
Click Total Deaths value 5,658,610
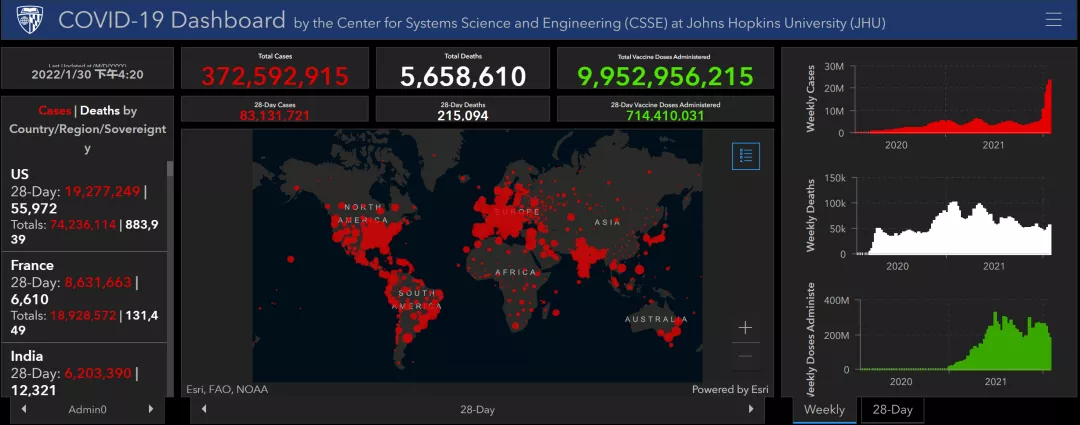463,76
